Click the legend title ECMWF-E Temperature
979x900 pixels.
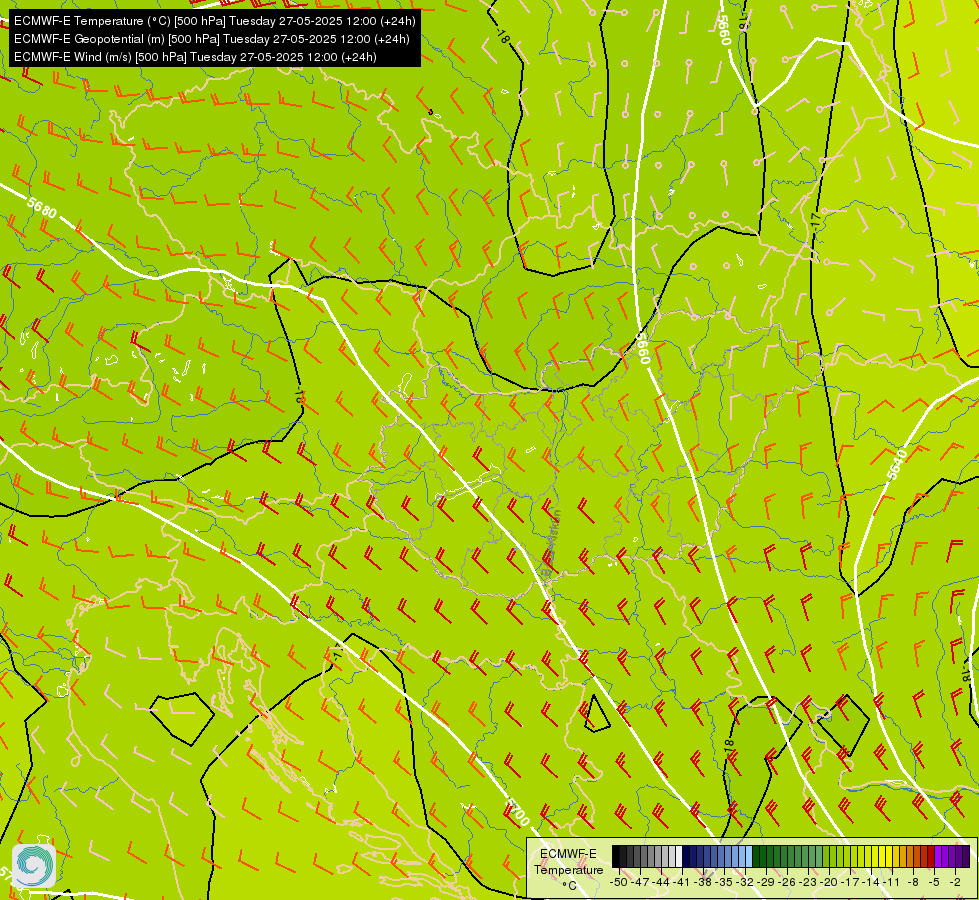pos(568,862)
